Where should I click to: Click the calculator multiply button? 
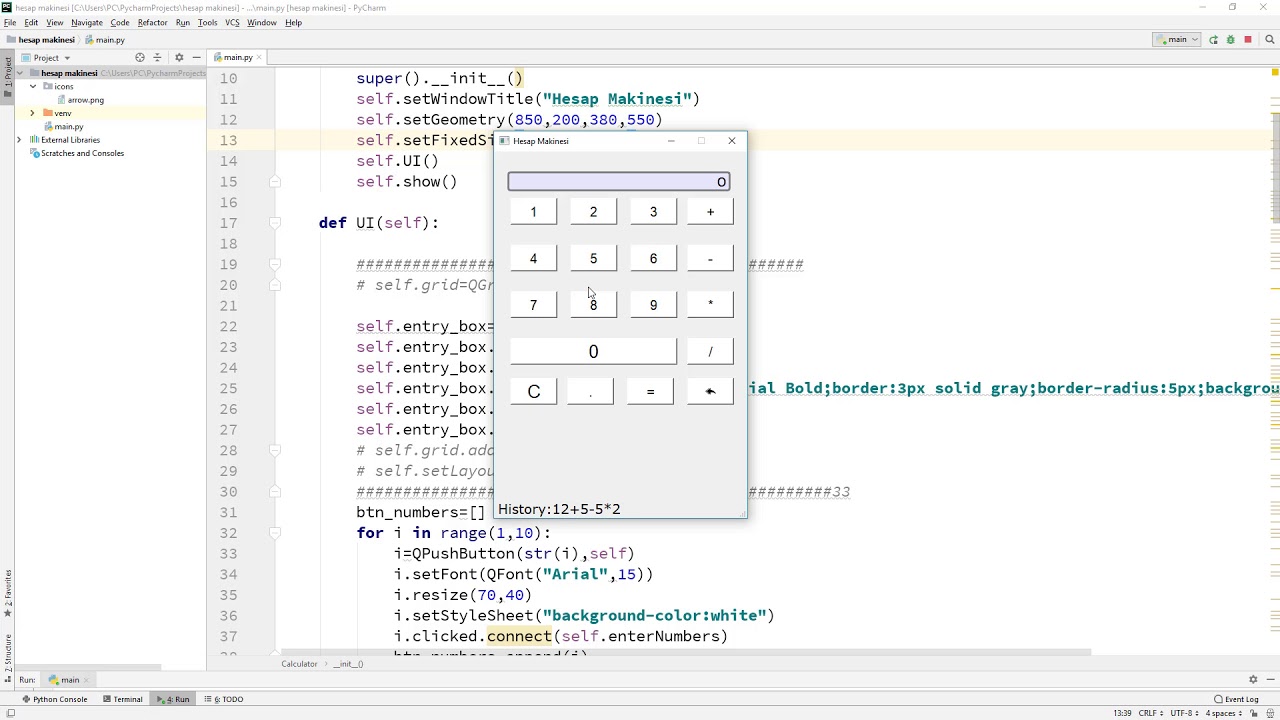pyautogui.click(x=710, y=305)
